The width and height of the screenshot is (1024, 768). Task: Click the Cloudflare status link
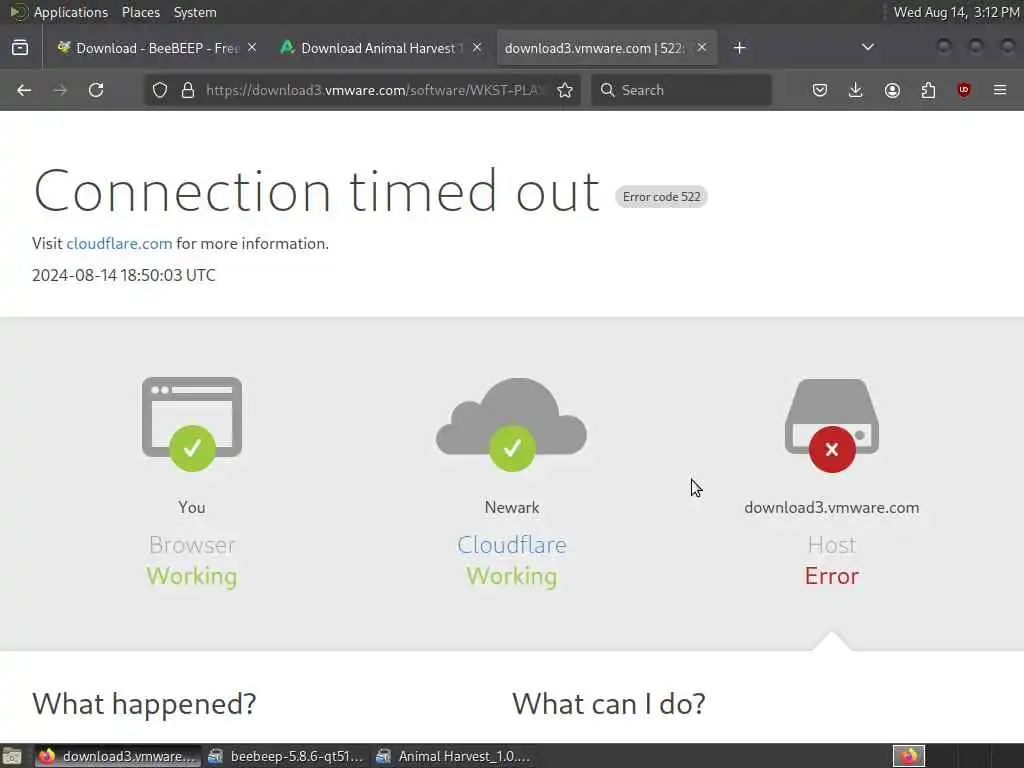tap(512, 545)
